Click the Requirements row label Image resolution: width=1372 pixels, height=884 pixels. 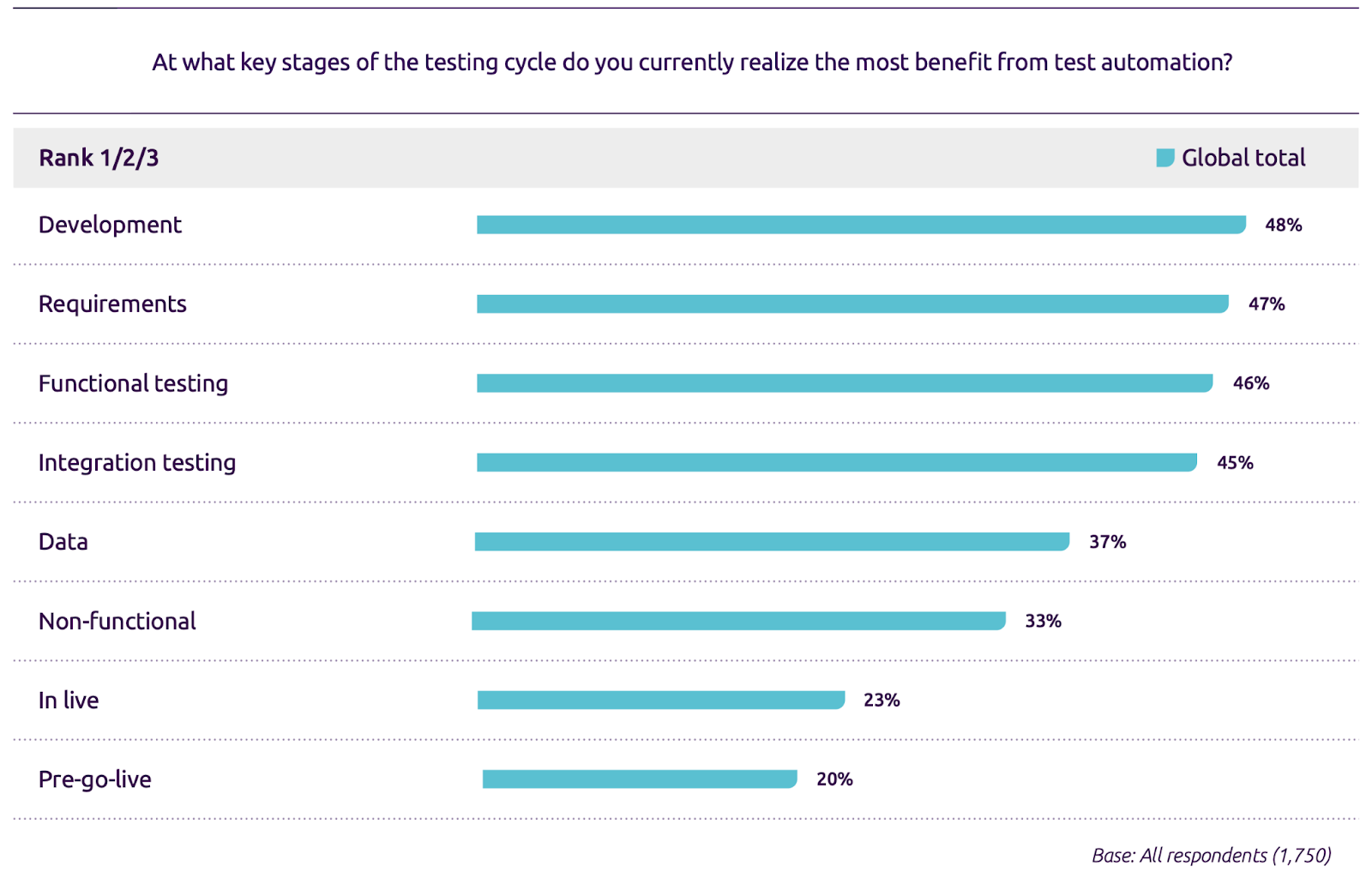(x=112, y=304)
